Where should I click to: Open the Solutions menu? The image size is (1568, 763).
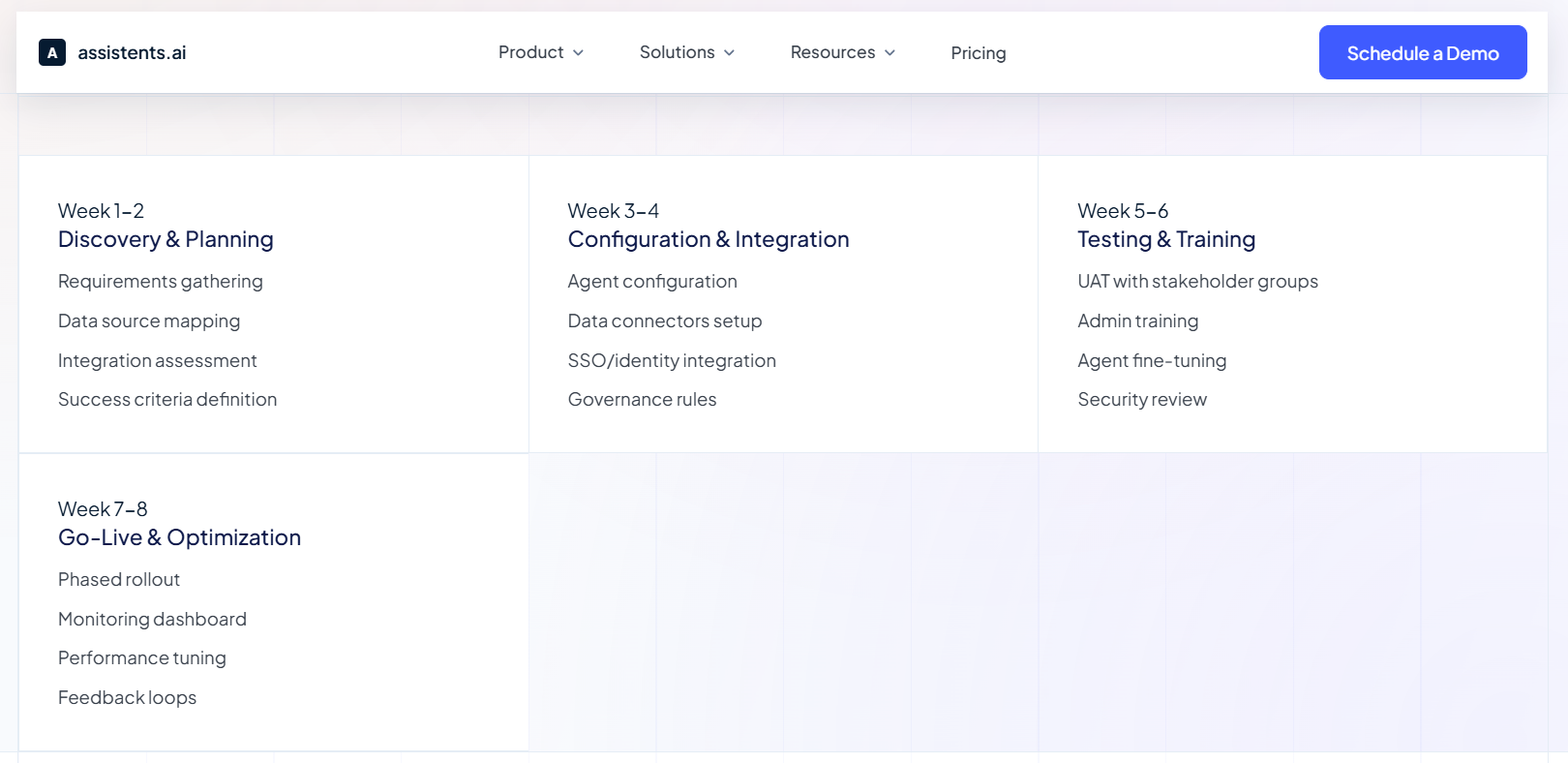pos(677,52)
